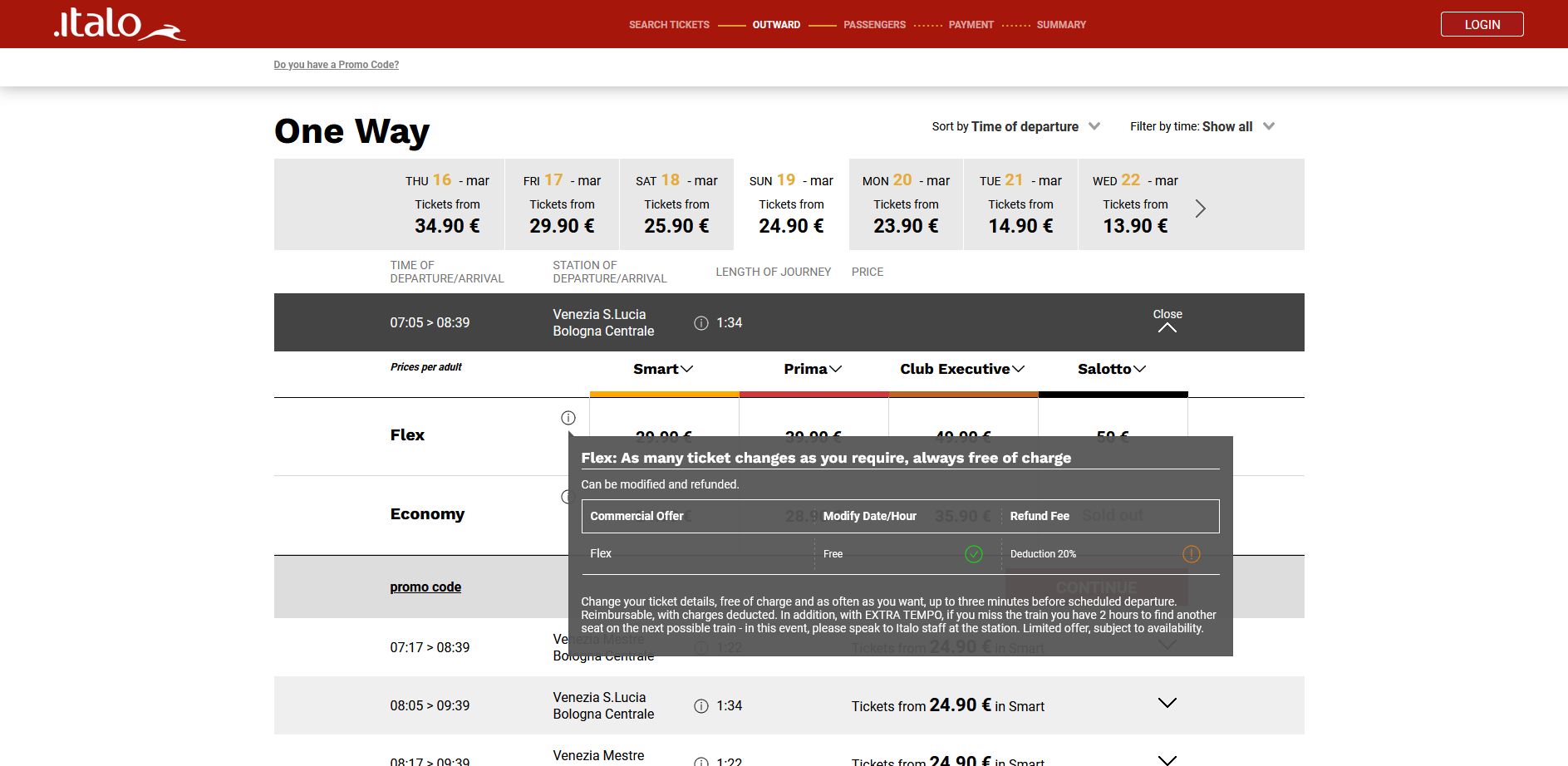
Task: Show next dates with right arrow
Action: pyautogui.click(x=1200, y=209)
